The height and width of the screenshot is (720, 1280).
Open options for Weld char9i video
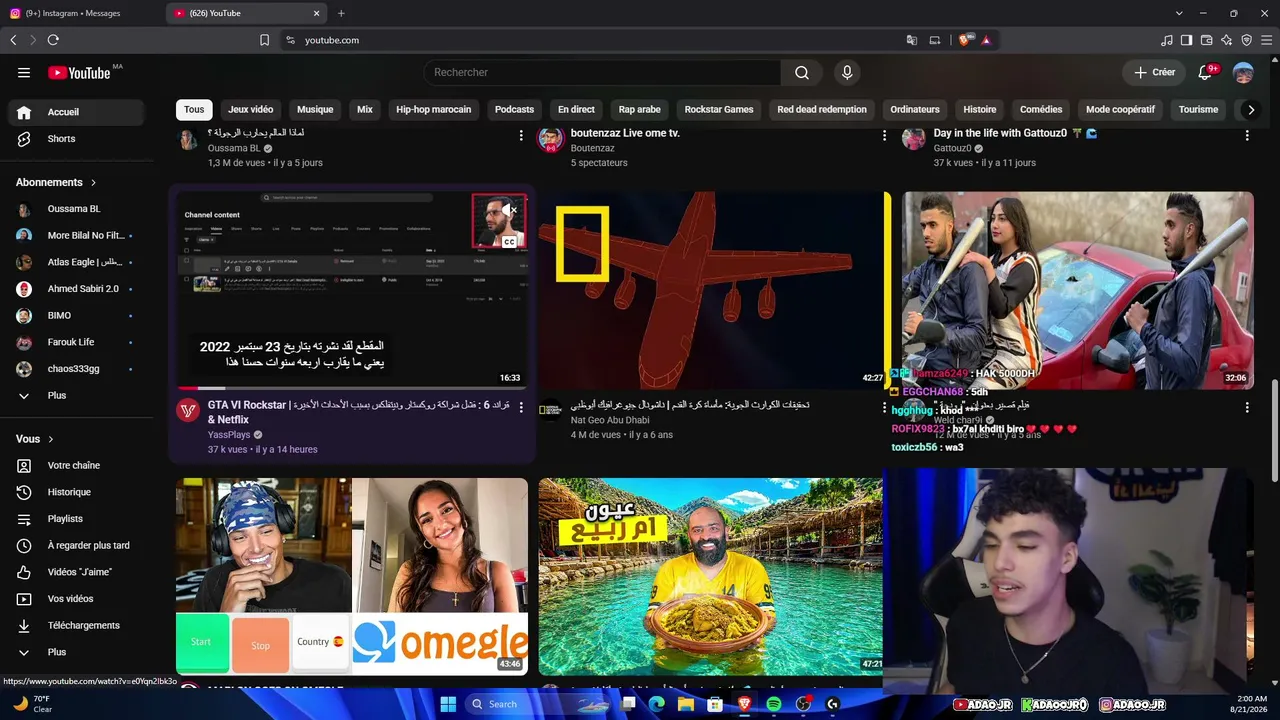click(x=1247, y=407)
